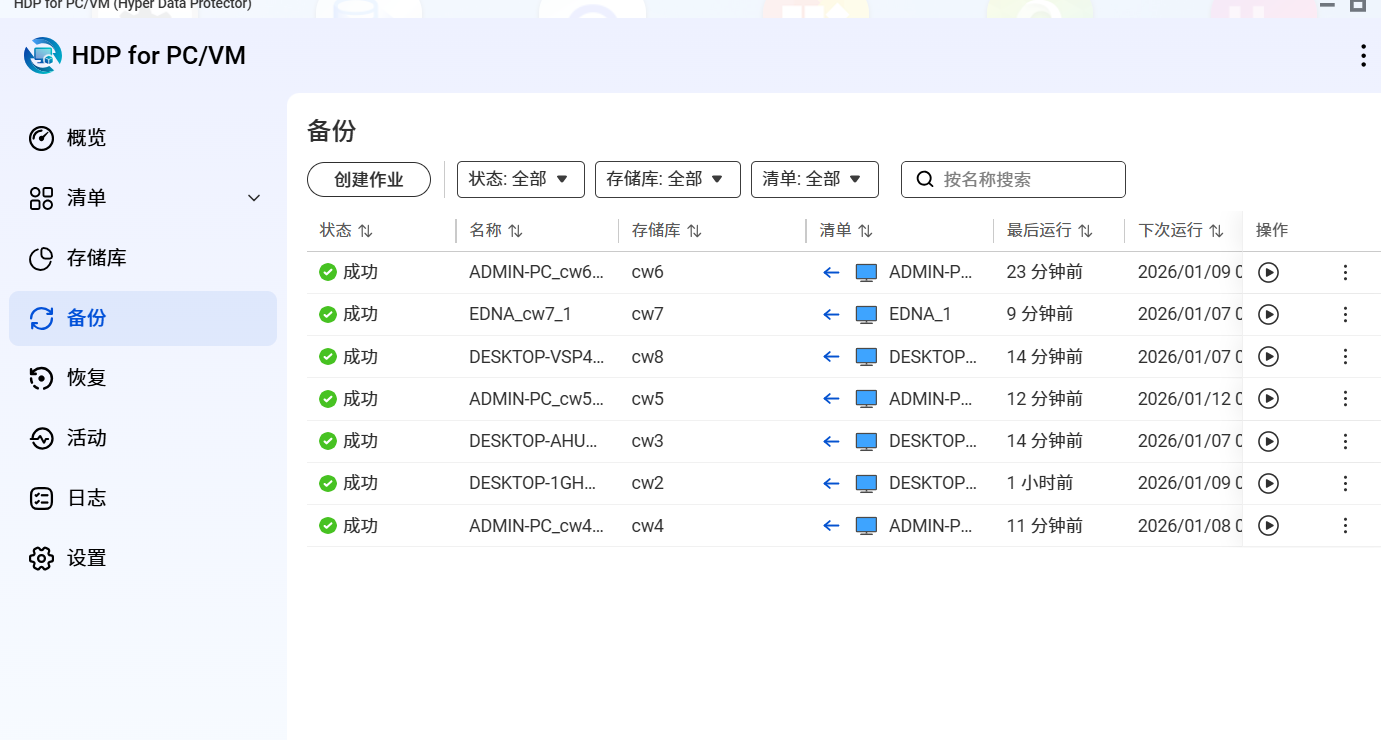Expand the 清单 sidebar submenu chevron
The height and width of the screenshot is (740, 1381).
point(254,198)
